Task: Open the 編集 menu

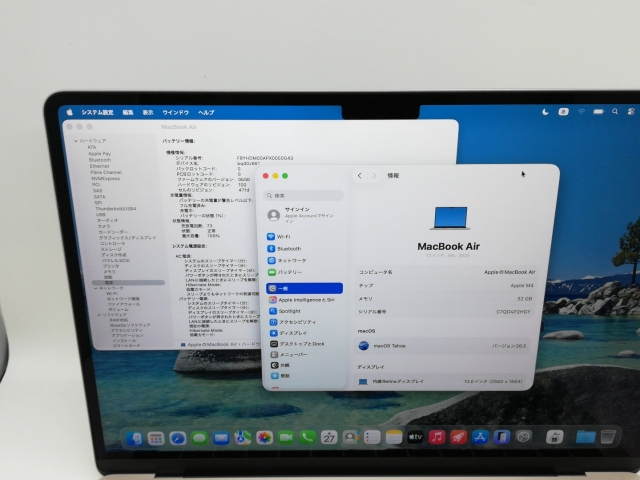Action: (128, 112)
